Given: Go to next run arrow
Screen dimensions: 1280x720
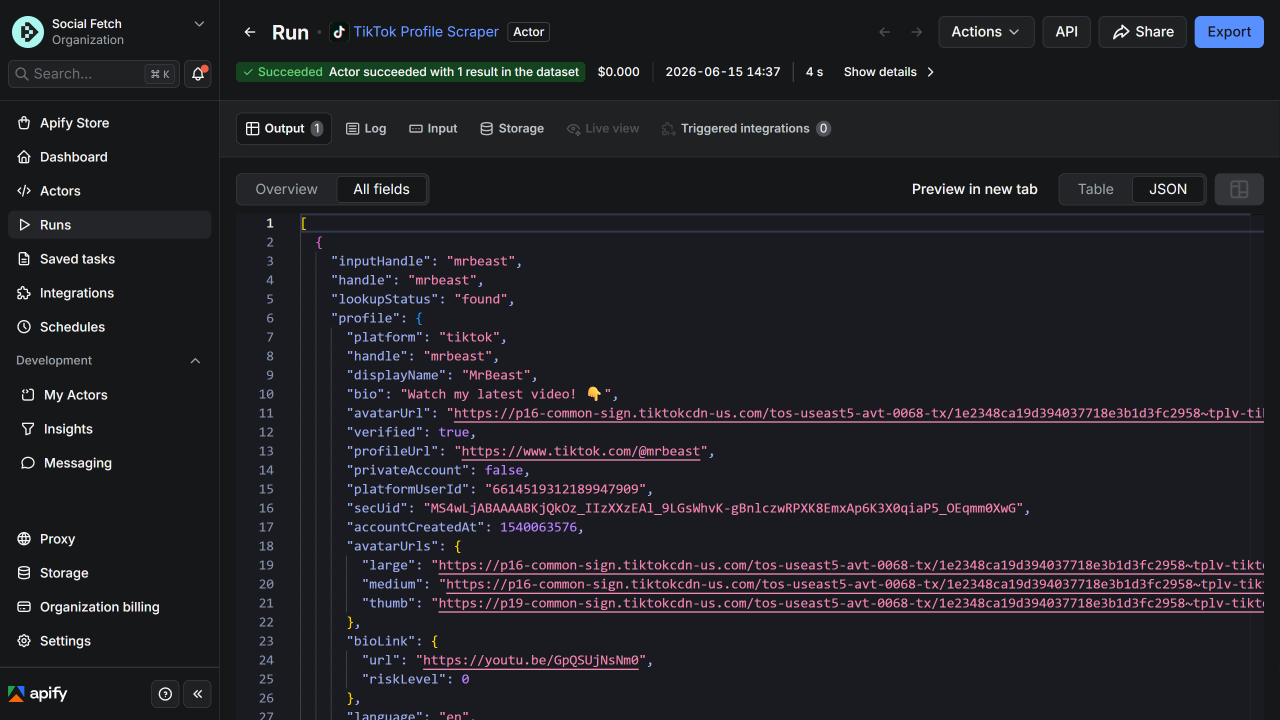Looking at the screenshot, I should 916,32.
